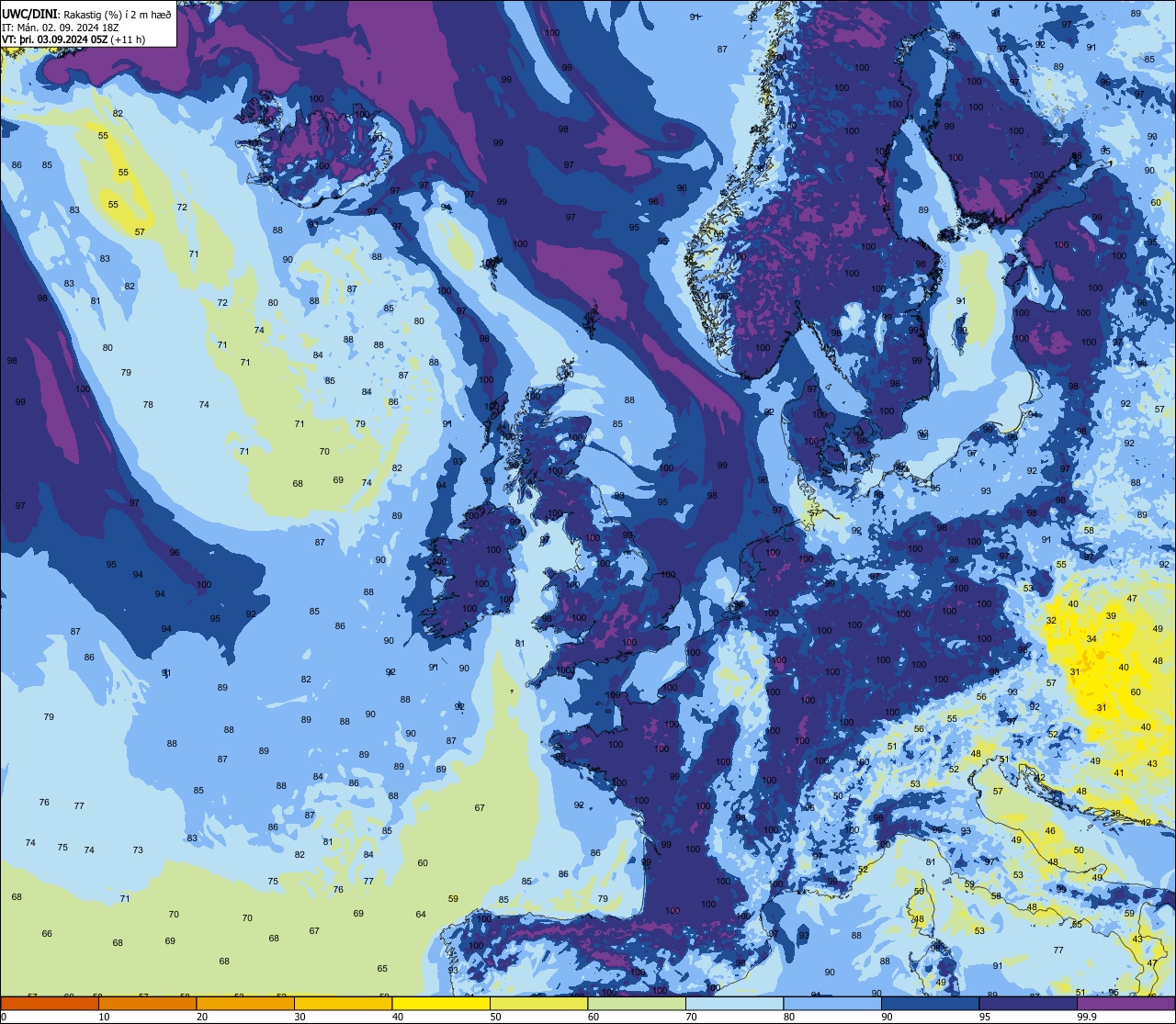This screenshot has height=1024, width=1176.
Task: Click the light green 60–70 legend swatch
Action: 637,1003
